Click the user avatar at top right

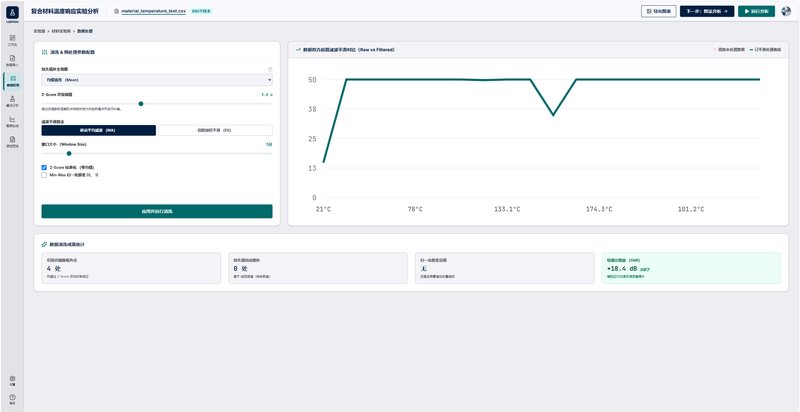click(x=786, y=11)
